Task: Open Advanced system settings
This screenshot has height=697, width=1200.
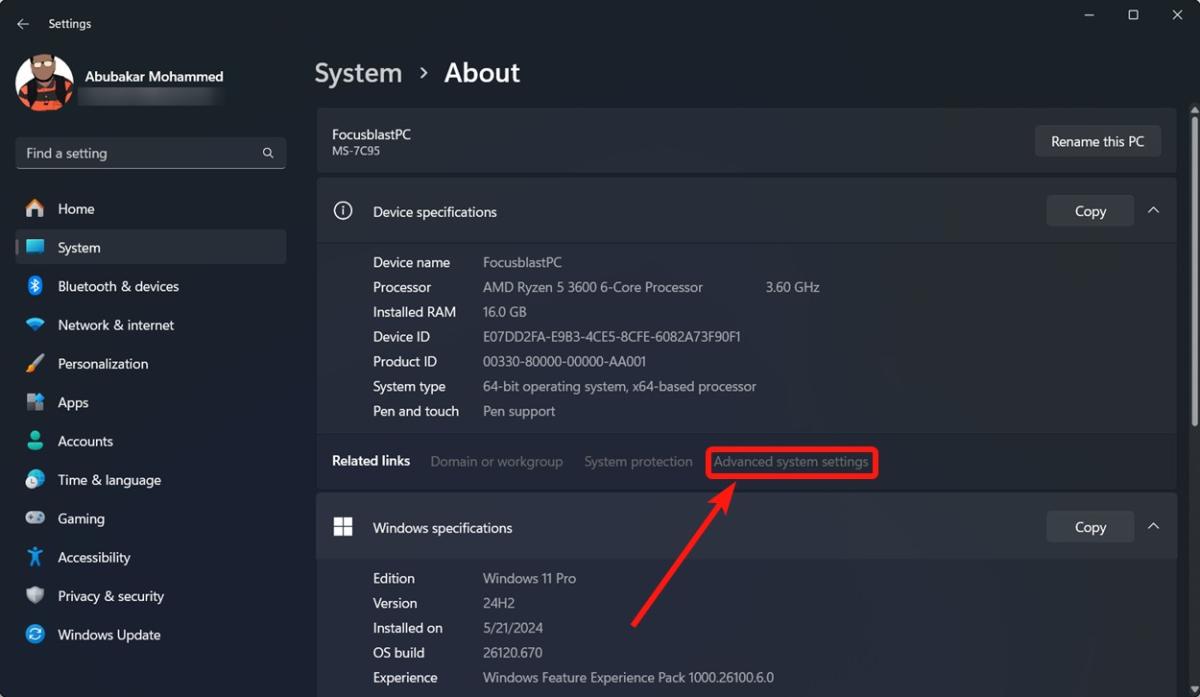Action: (791, 462)
